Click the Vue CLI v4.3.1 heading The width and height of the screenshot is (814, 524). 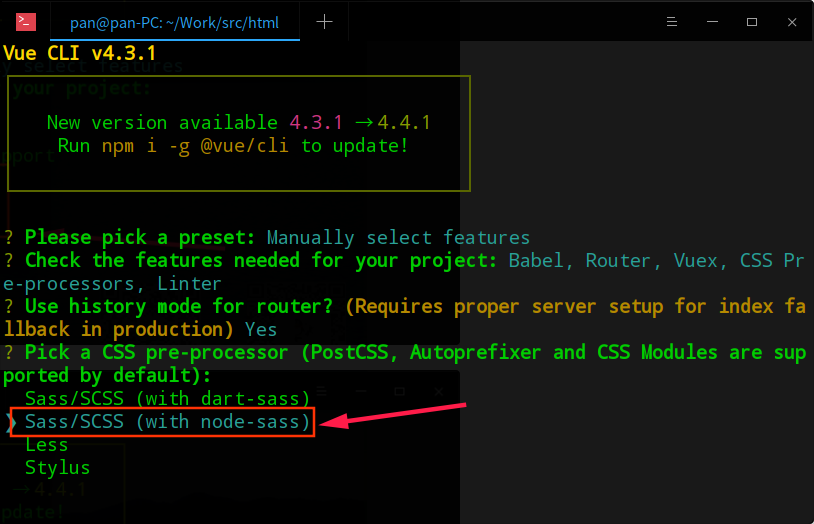(x=79, y=53)
